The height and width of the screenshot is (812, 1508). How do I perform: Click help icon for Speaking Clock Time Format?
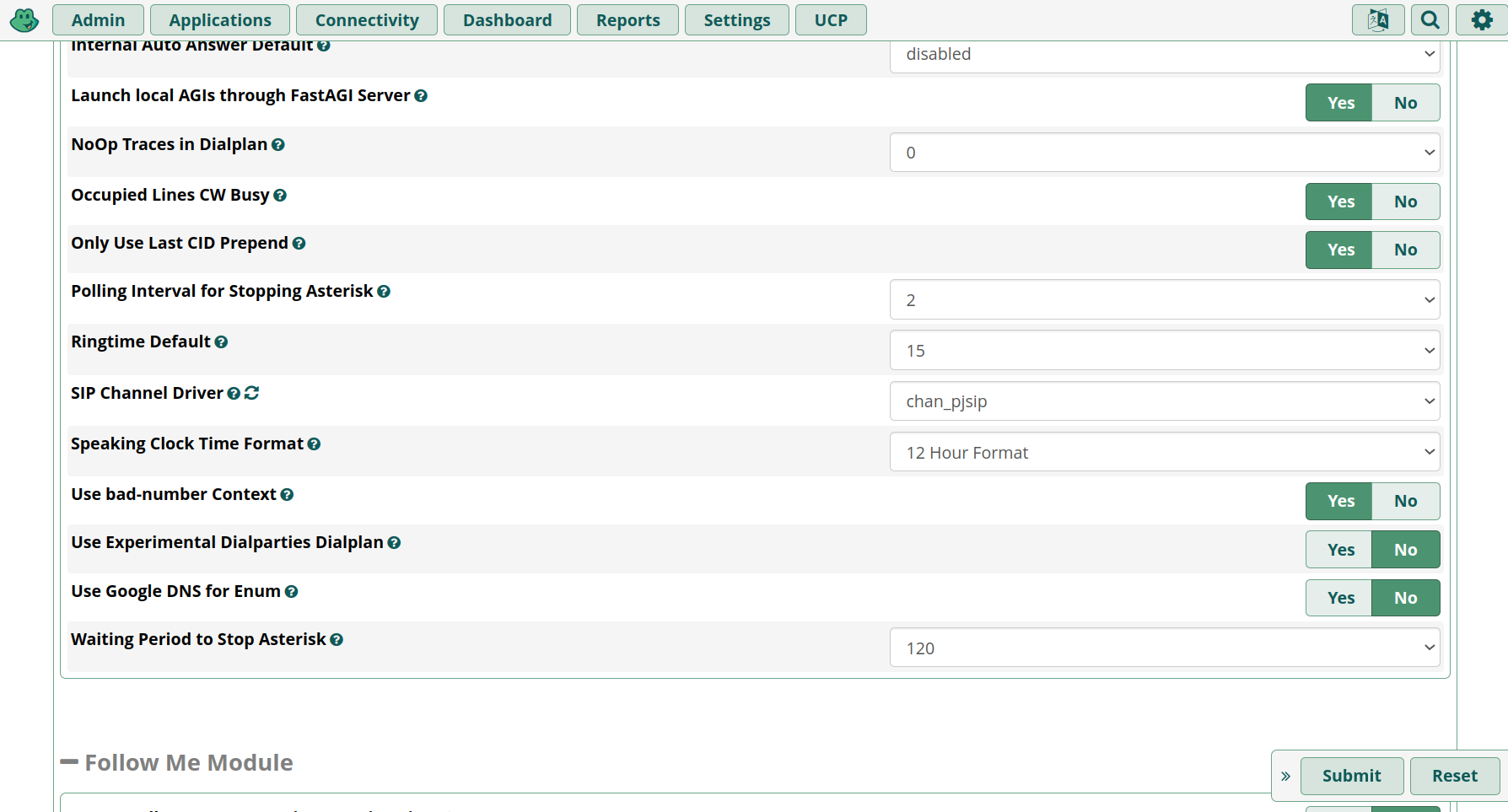pos(314,444)
